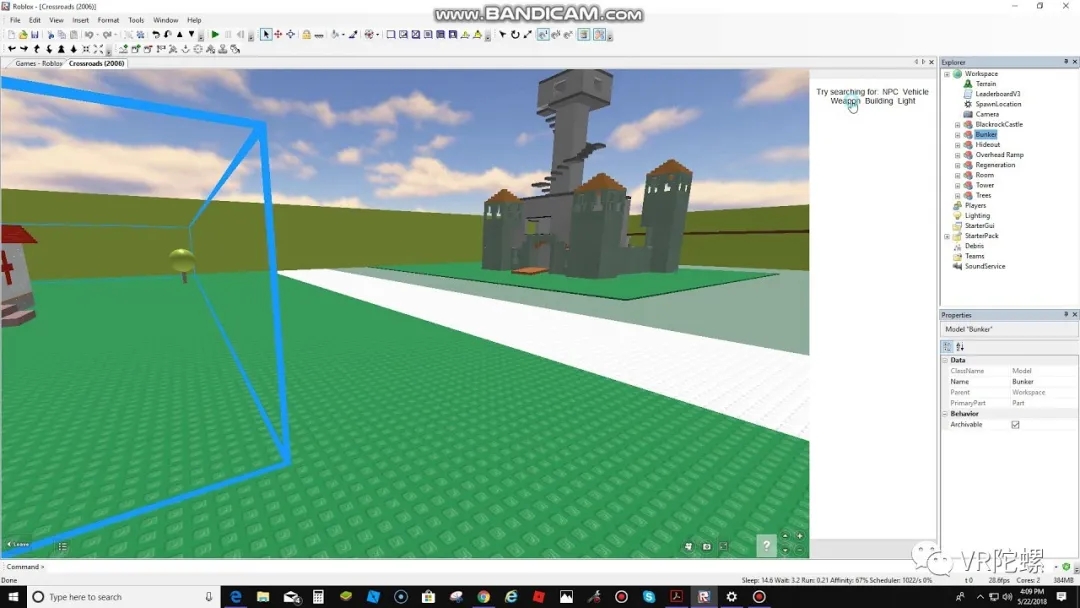
Task: Expand the BlackrockCastle model
Action: coord(957,125)
